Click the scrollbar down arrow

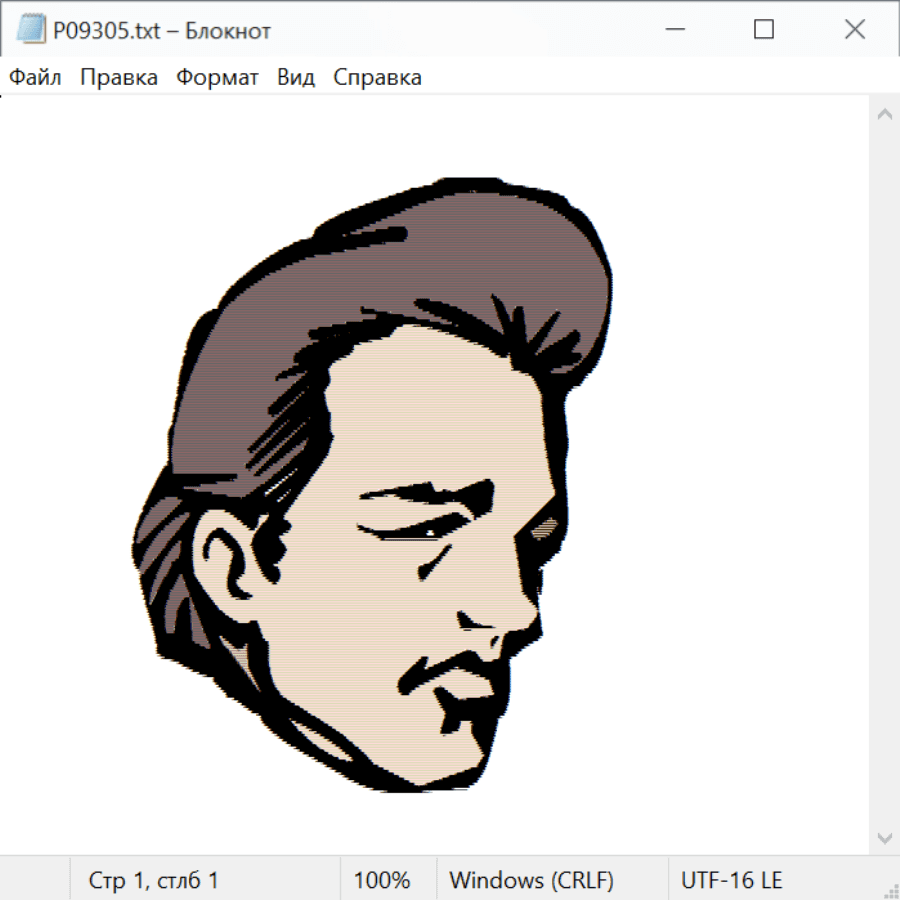884,837
